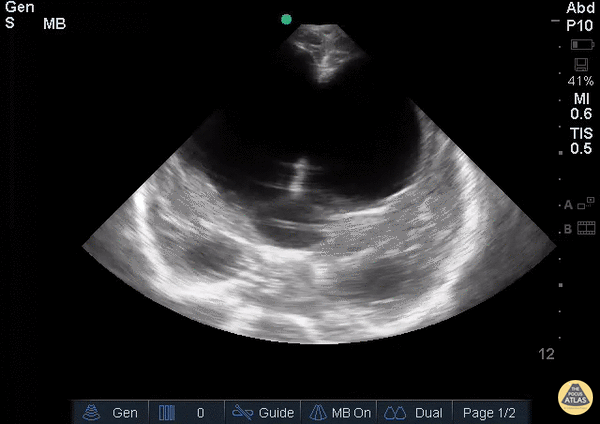
Task: Go to next soft key page via Page 1/2
Action: [491, 413]
